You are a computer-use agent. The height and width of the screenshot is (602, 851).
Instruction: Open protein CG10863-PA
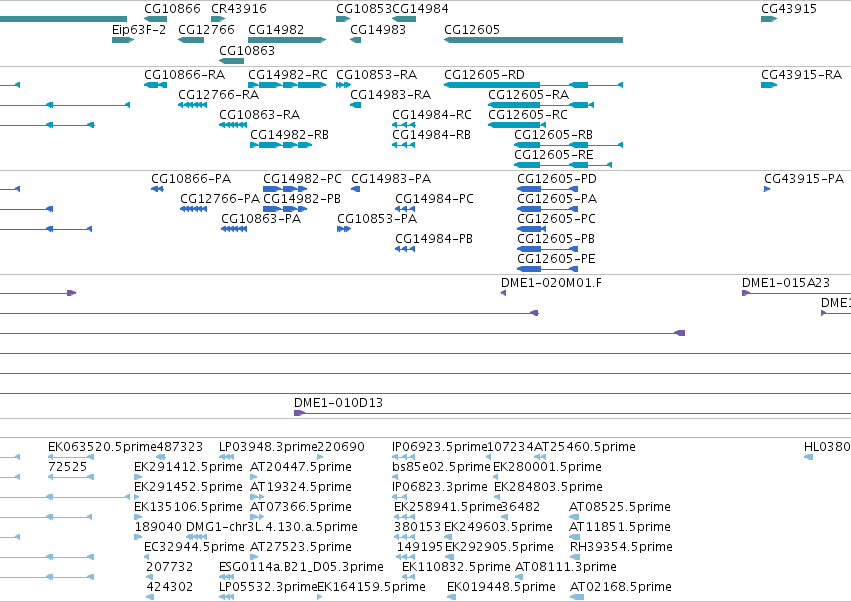click(x=261, y=219)
